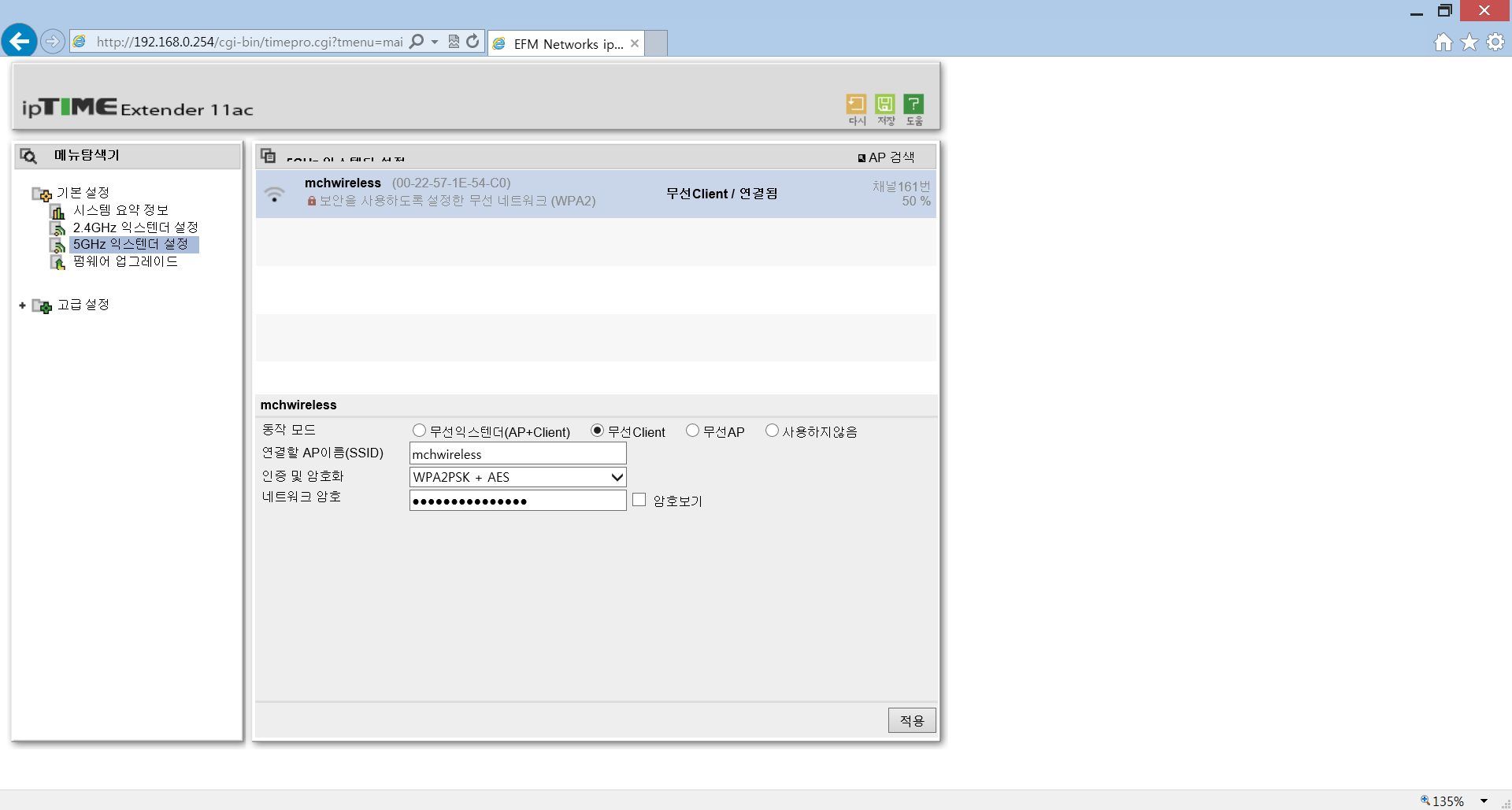Viewport: 1512px width, 810px height.
Task: Click the 네트워크 암호 password field
Action: 517,501
